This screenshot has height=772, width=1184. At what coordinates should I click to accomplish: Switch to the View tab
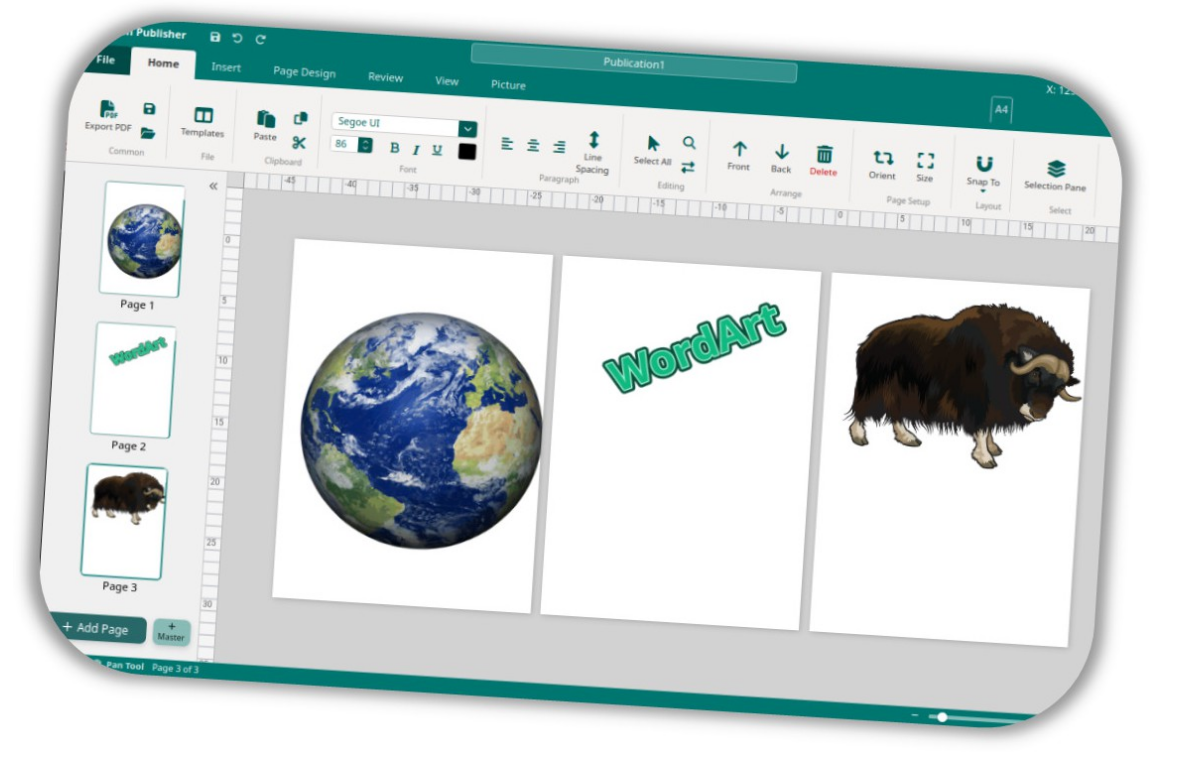point(446,81)
